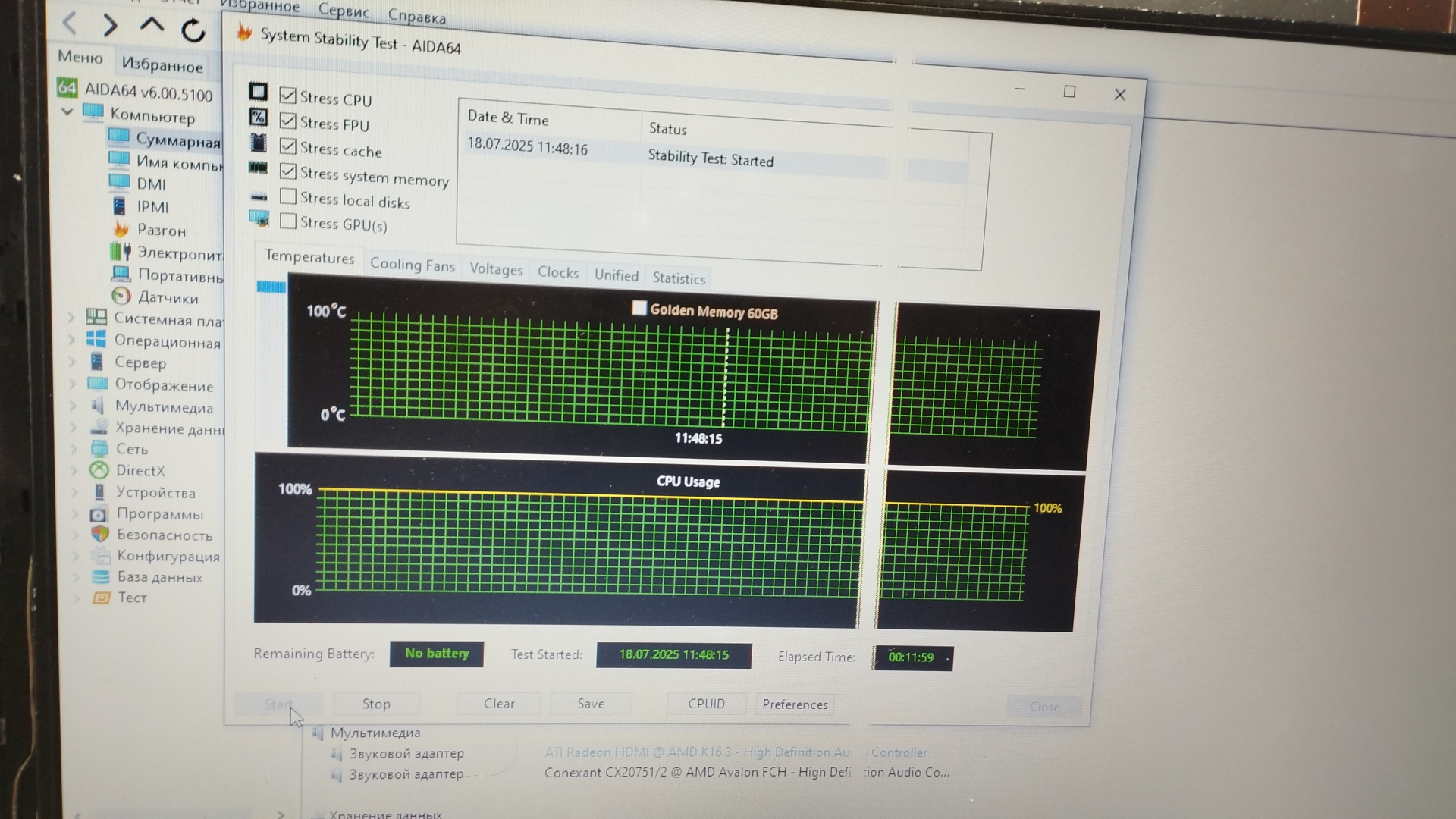Expand the Сеть tree node
The image size is (1456, 819).
[74, 448]
